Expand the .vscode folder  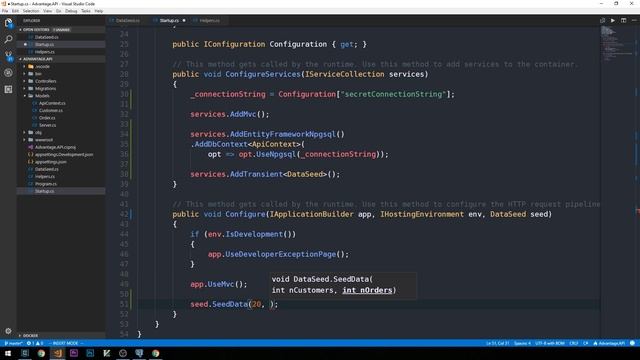click(42, 67)
